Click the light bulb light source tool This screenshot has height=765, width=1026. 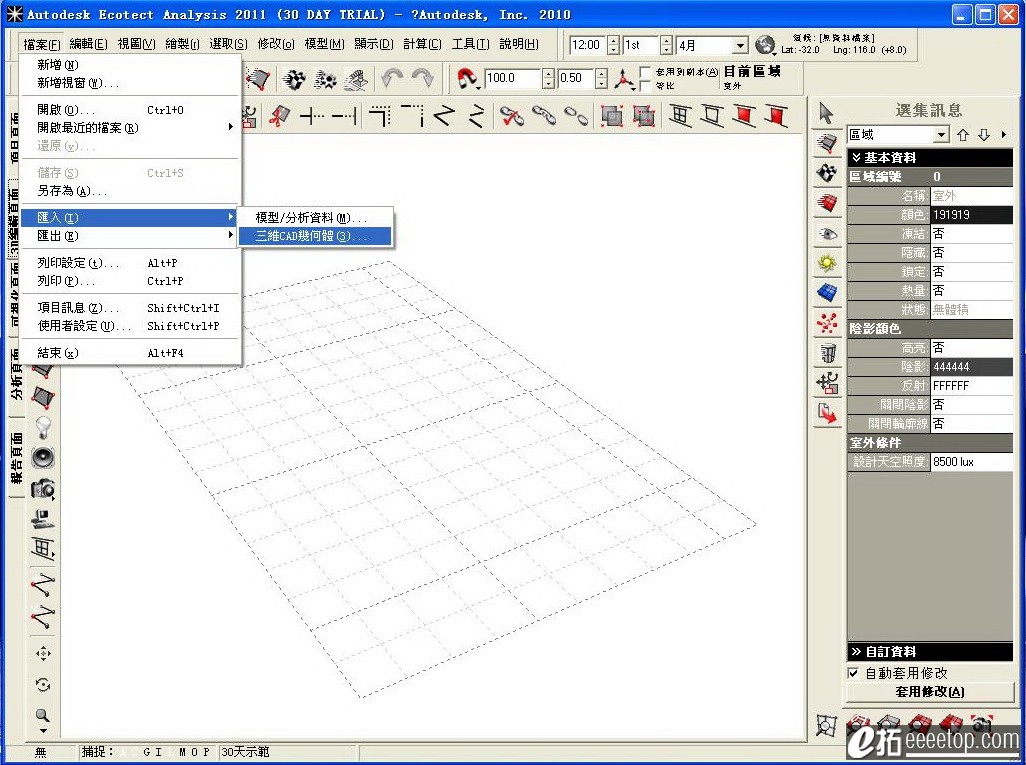(43, 427)
